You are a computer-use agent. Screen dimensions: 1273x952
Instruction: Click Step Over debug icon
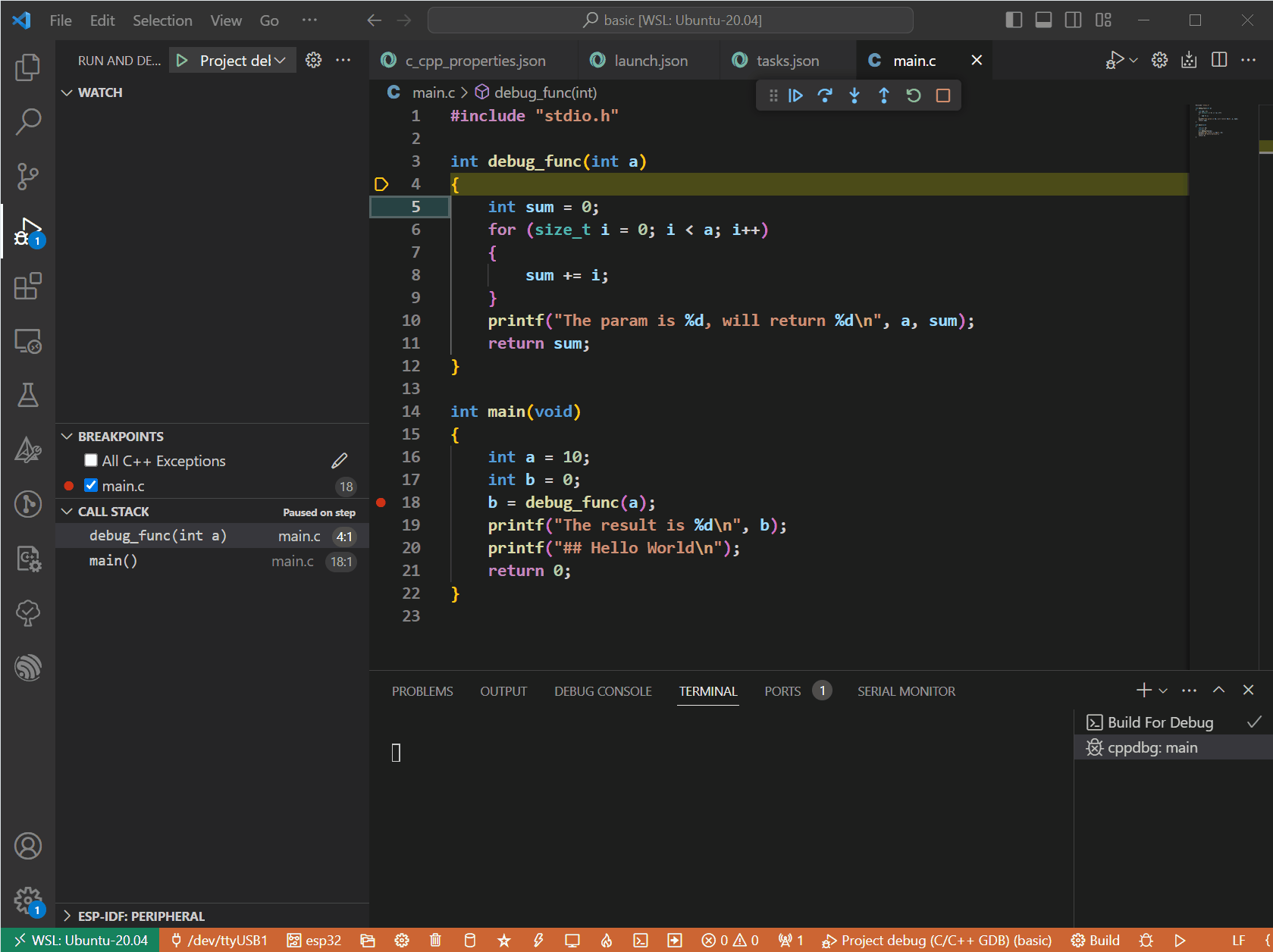(x=825, y=96)
